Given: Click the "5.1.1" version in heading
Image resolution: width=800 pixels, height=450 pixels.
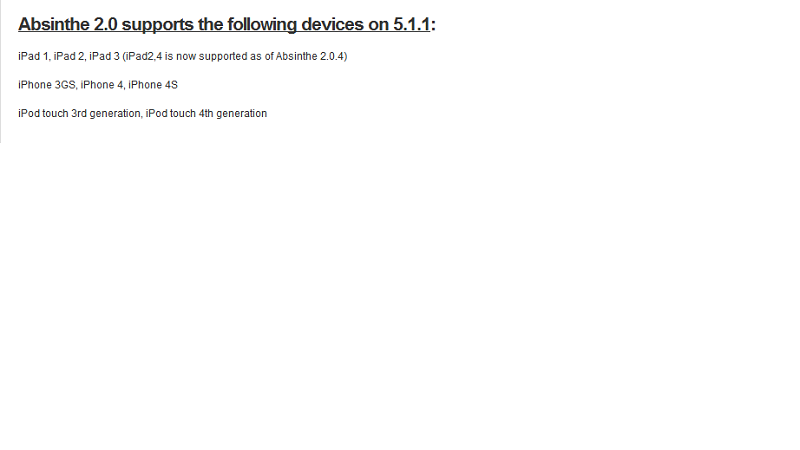Looking at the screenshot, I should pos(411,24).
